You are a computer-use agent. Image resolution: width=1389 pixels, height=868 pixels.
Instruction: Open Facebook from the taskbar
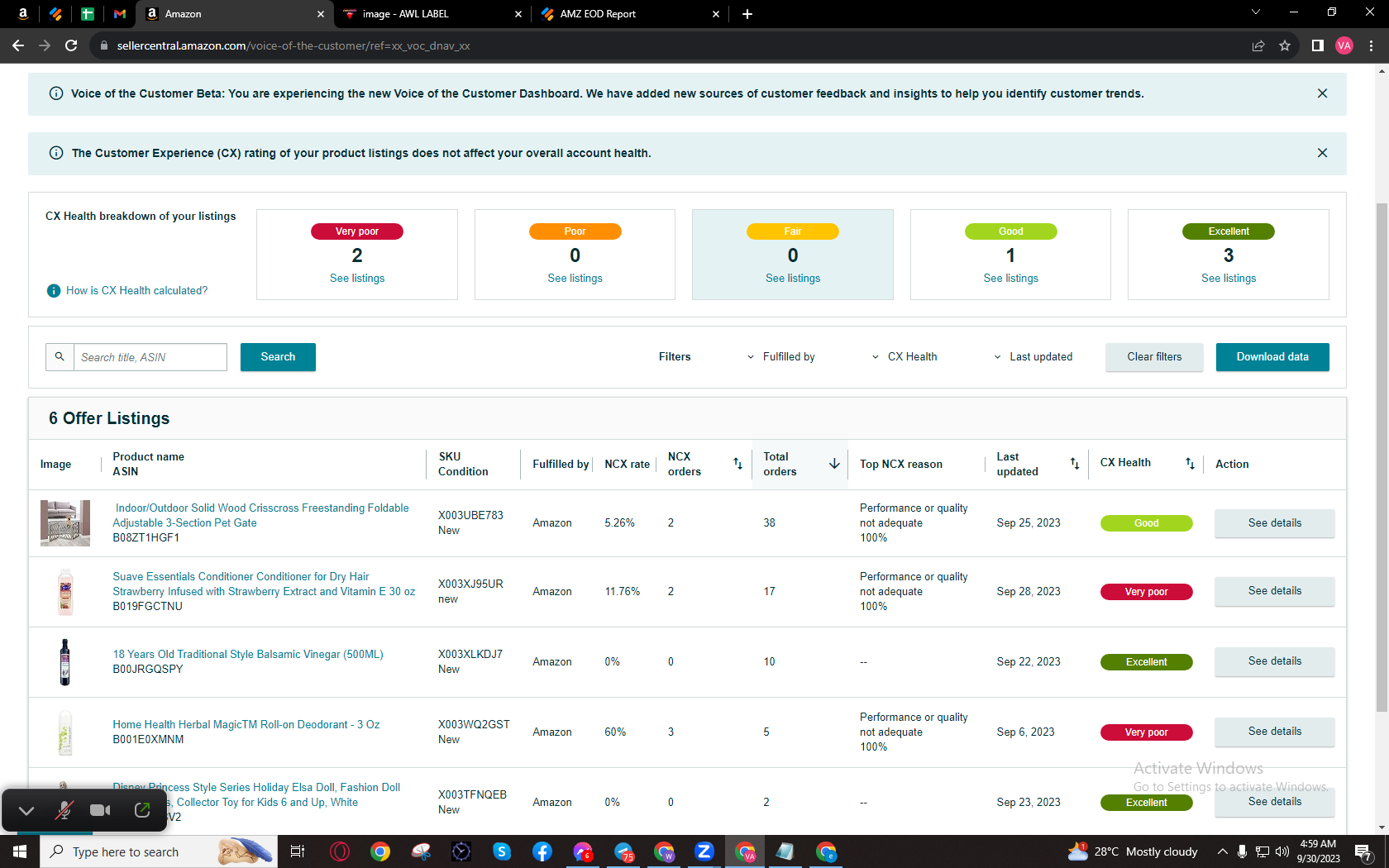pyautogui.click(x=542, y=851)
